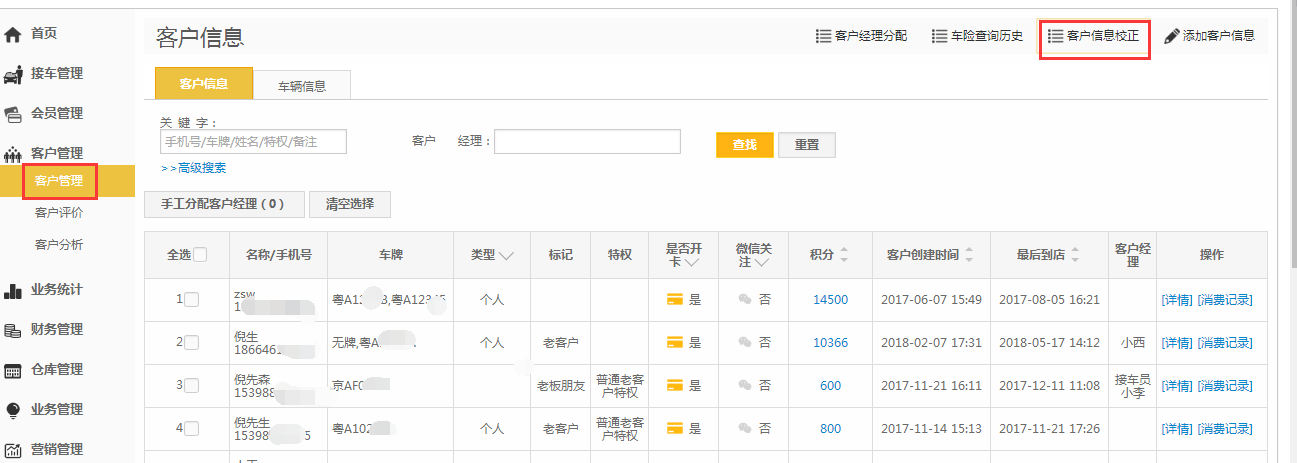This screenshot has height=463, width=1297.
Task: Open the 类型 column filter dropdown
Action: tap(506, 256)
